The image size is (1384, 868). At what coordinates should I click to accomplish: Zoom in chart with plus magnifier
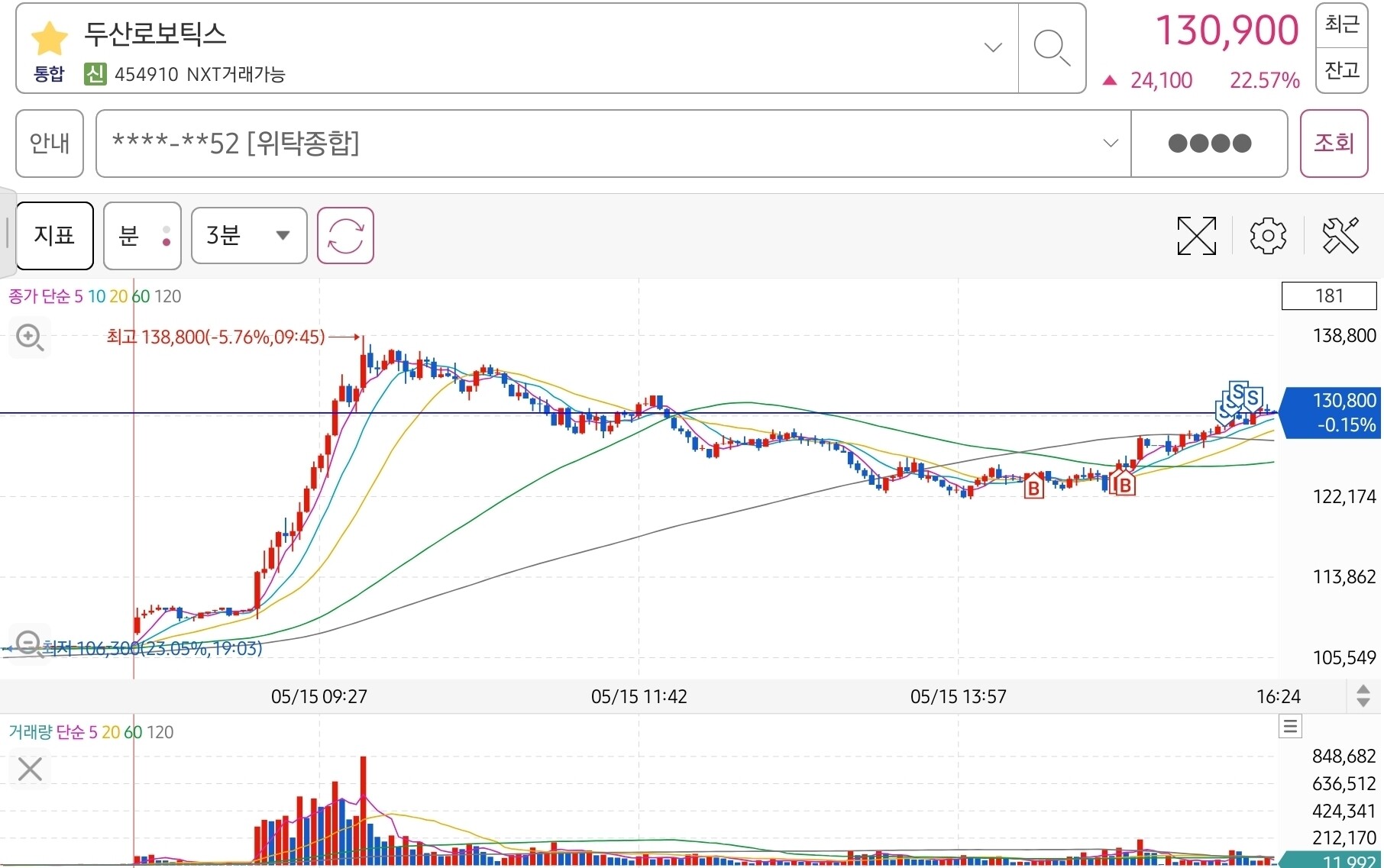(31, 337)
